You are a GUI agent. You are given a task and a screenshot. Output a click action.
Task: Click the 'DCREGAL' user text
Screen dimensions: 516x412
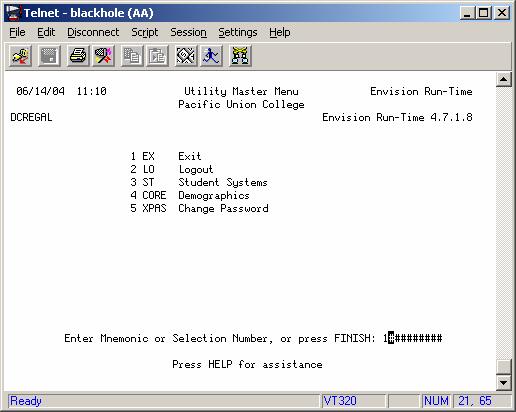click(31, 117)
